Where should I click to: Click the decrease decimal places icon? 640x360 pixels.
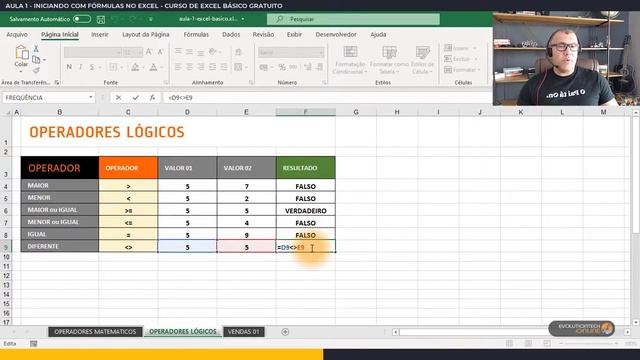coord(320,67)
